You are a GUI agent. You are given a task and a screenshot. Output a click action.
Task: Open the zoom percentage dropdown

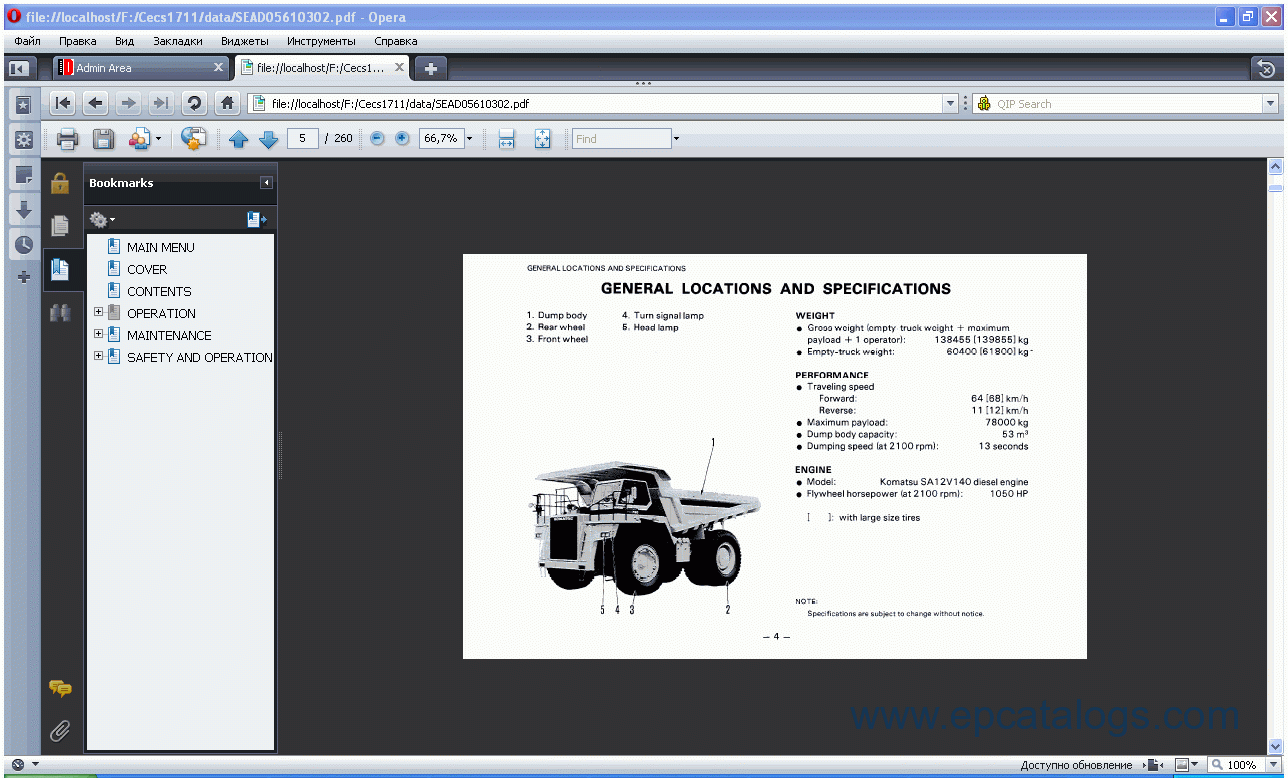click(469, 139)
